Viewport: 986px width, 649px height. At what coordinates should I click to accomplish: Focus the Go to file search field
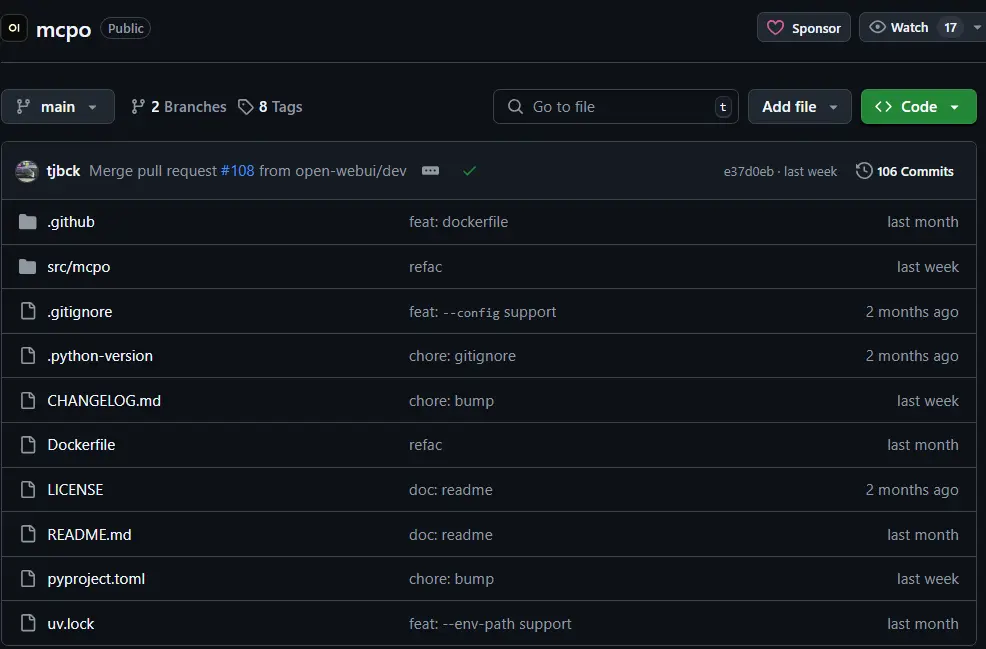coord(615,107)
